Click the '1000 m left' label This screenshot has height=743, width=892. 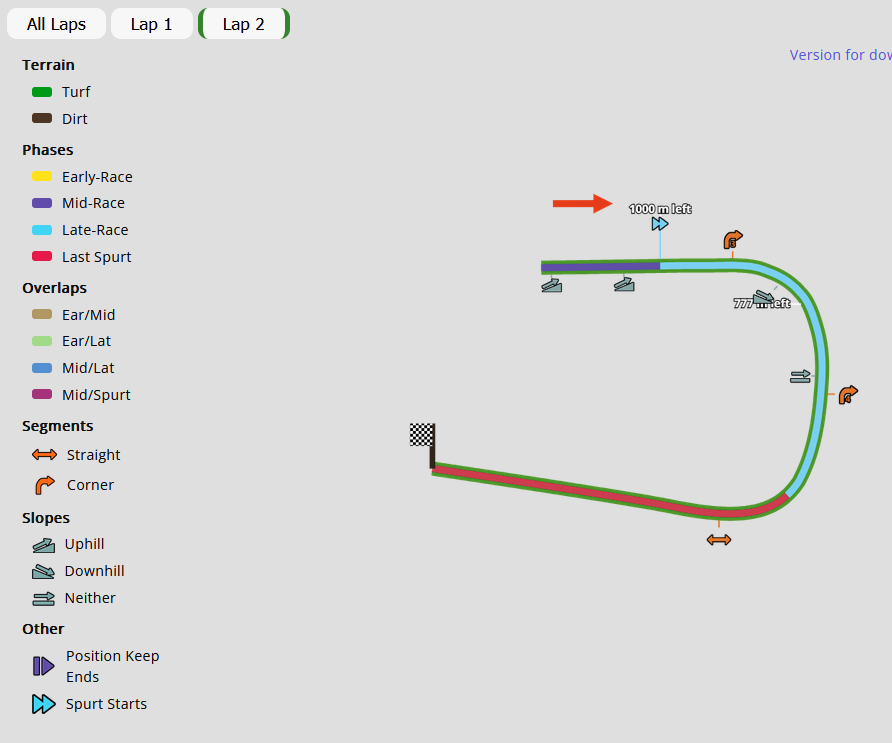[660, 209]
